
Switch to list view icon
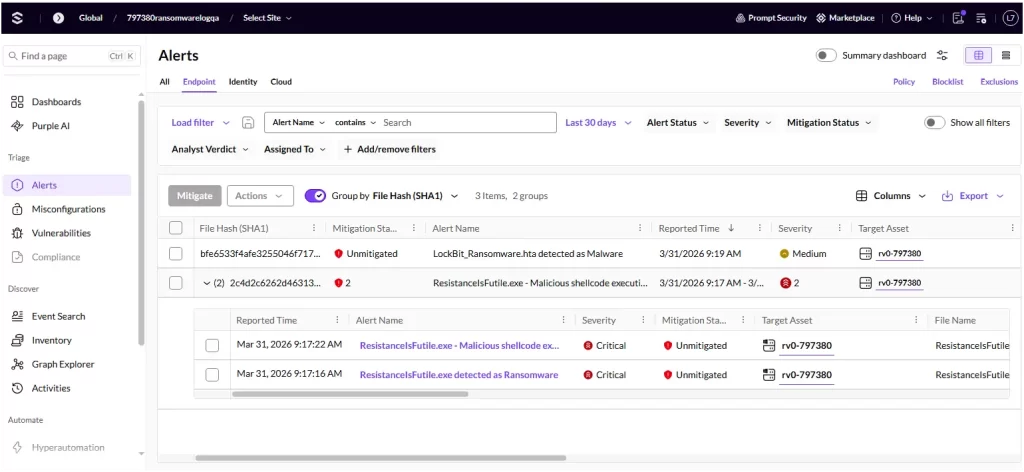pyautogui.click(x=1006, y=55)
